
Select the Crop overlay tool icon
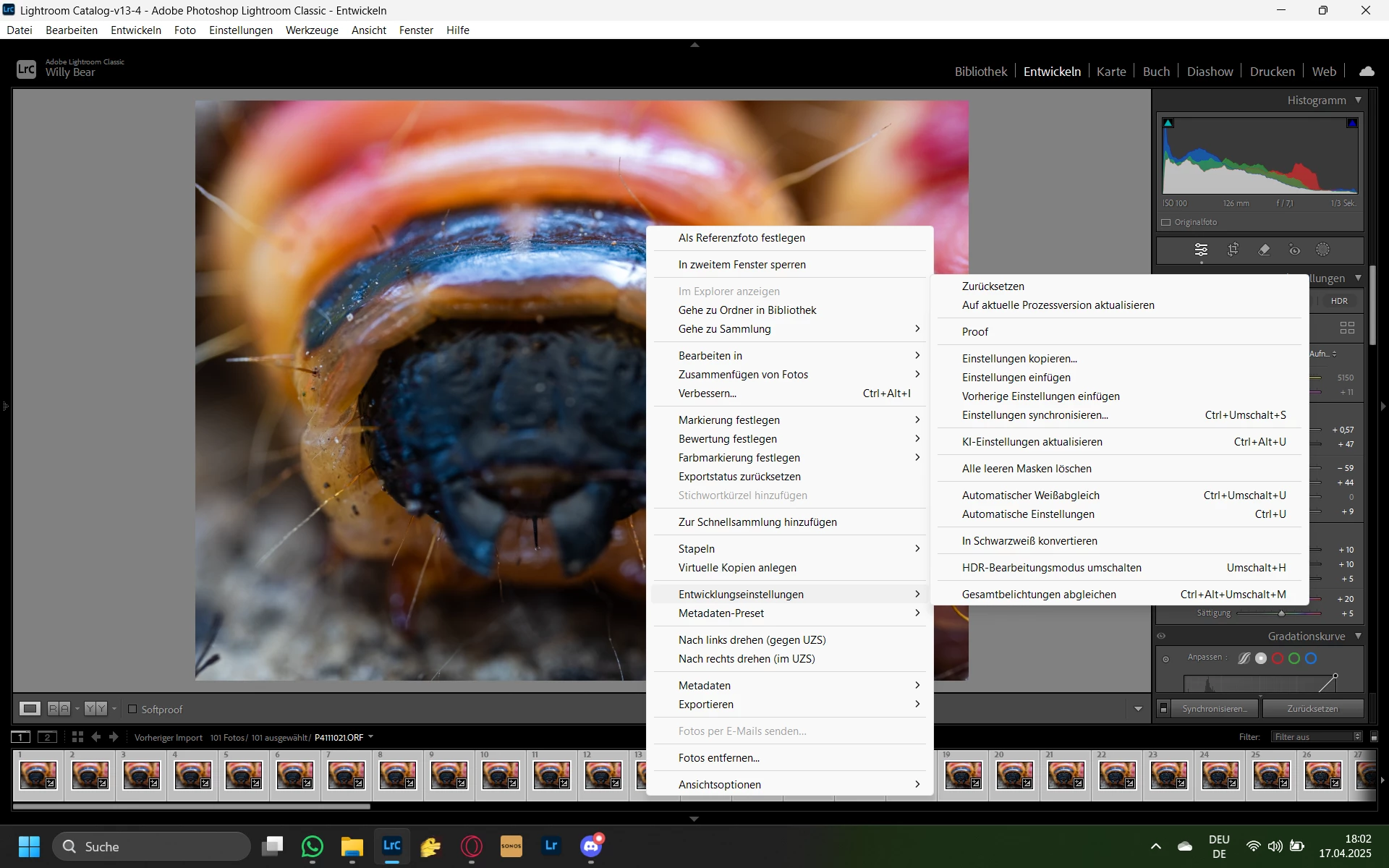tap(1233, 250)
